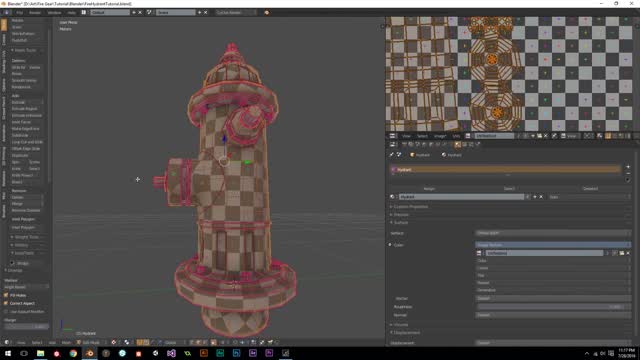Click the Blender logo icon in the top bar
The height and width of the screenshot is (360, 640).
[x=267, y=12]
